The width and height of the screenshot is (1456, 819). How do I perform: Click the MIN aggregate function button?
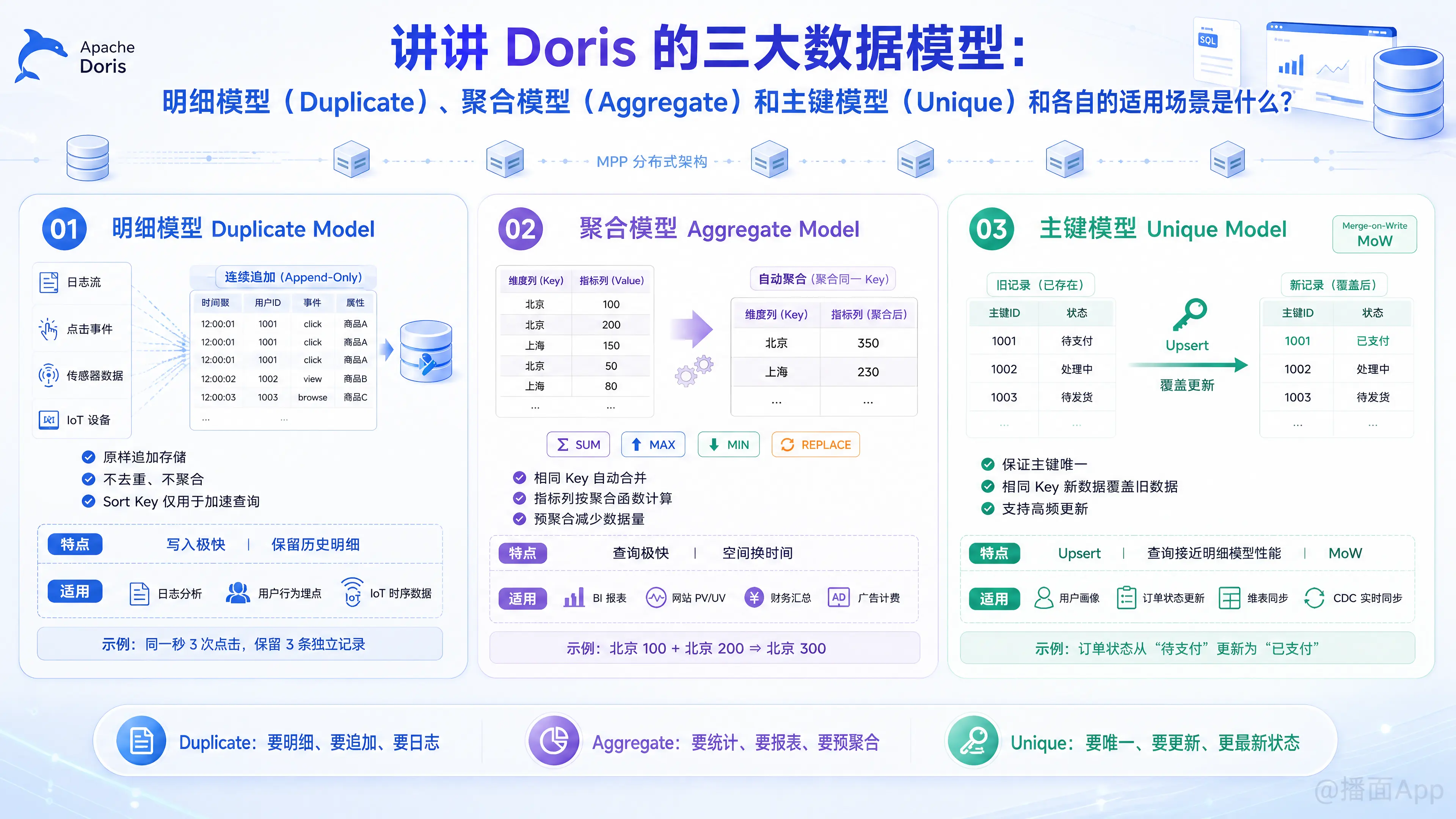728,444
